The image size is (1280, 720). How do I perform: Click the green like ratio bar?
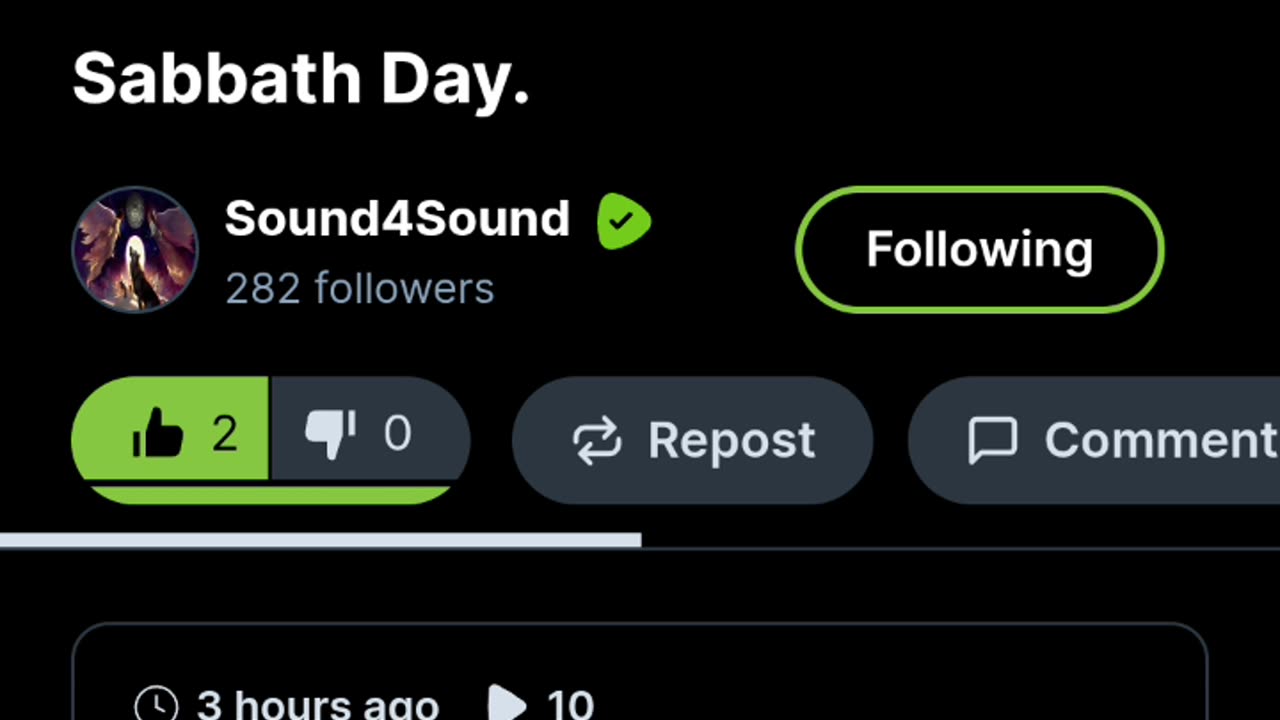pos(270,494)
